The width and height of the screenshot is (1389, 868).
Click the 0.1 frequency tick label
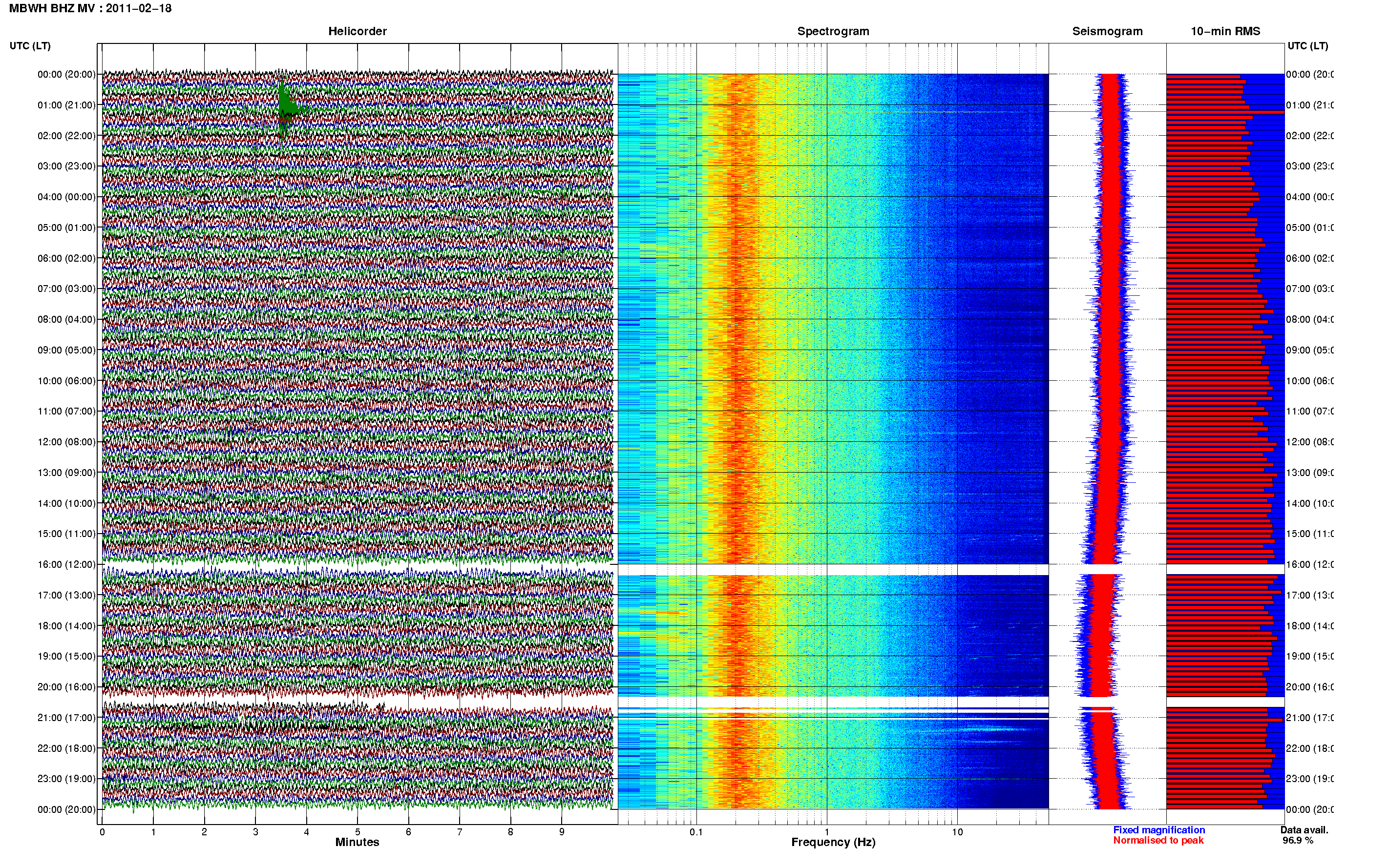696,832
